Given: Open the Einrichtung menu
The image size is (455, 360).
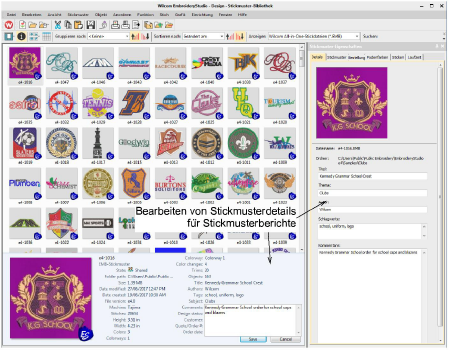Looking at the screenshot, I should click(x=202, y=15).
